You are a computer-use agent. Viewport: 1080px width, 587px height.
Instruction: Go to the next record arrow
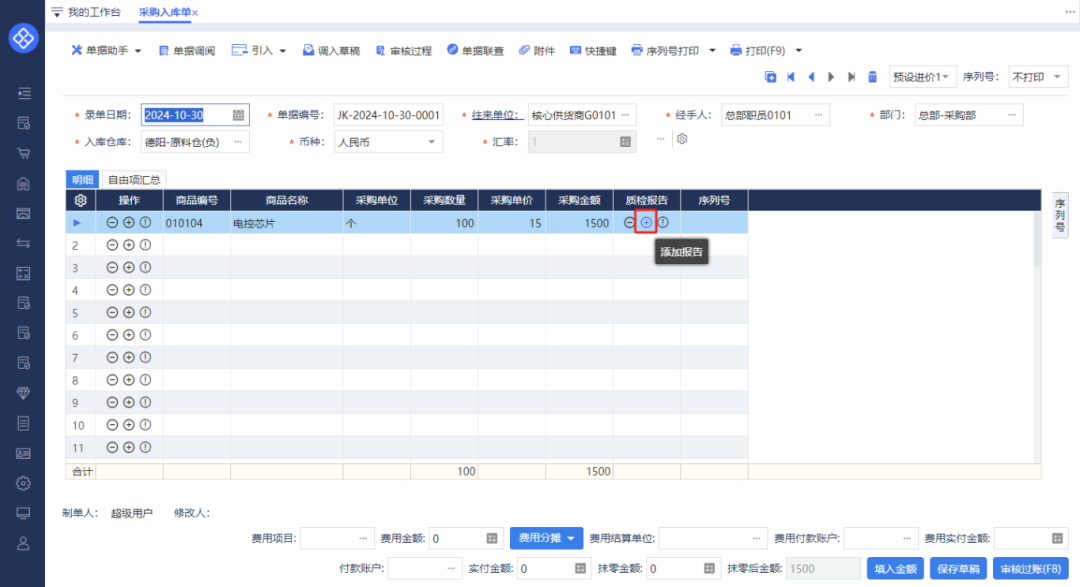click(831, 76)
